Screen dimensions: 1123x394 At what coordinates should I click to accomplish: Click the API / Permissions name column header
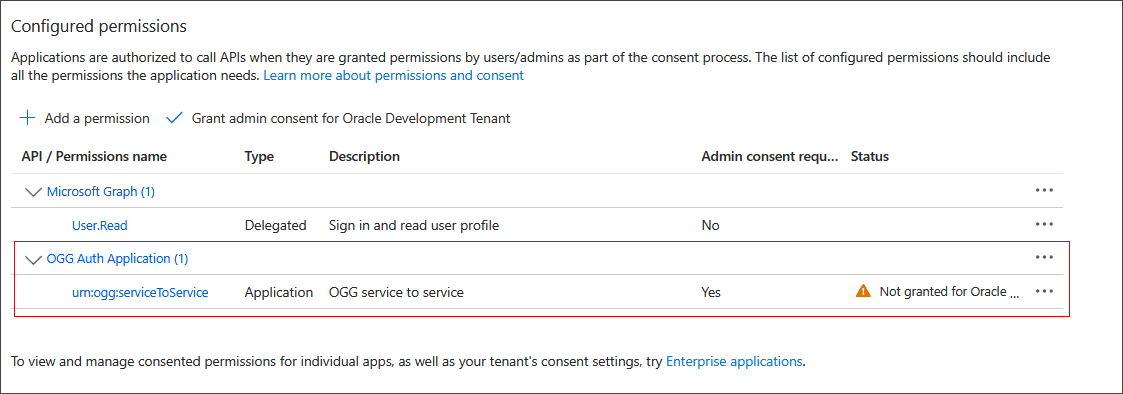tap(94, 156)
